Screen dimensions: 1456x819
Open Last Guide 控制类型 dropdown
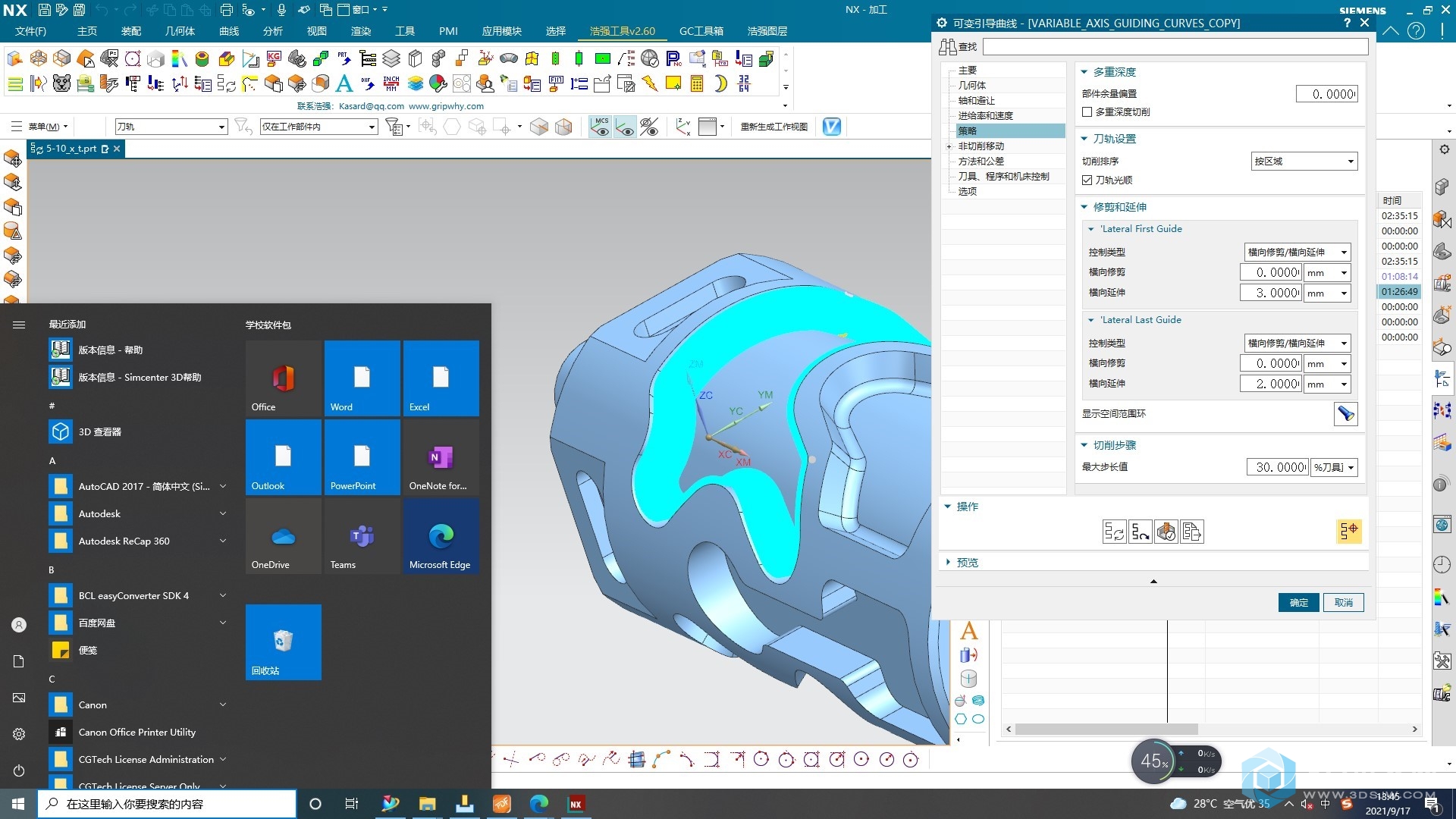1298,344
